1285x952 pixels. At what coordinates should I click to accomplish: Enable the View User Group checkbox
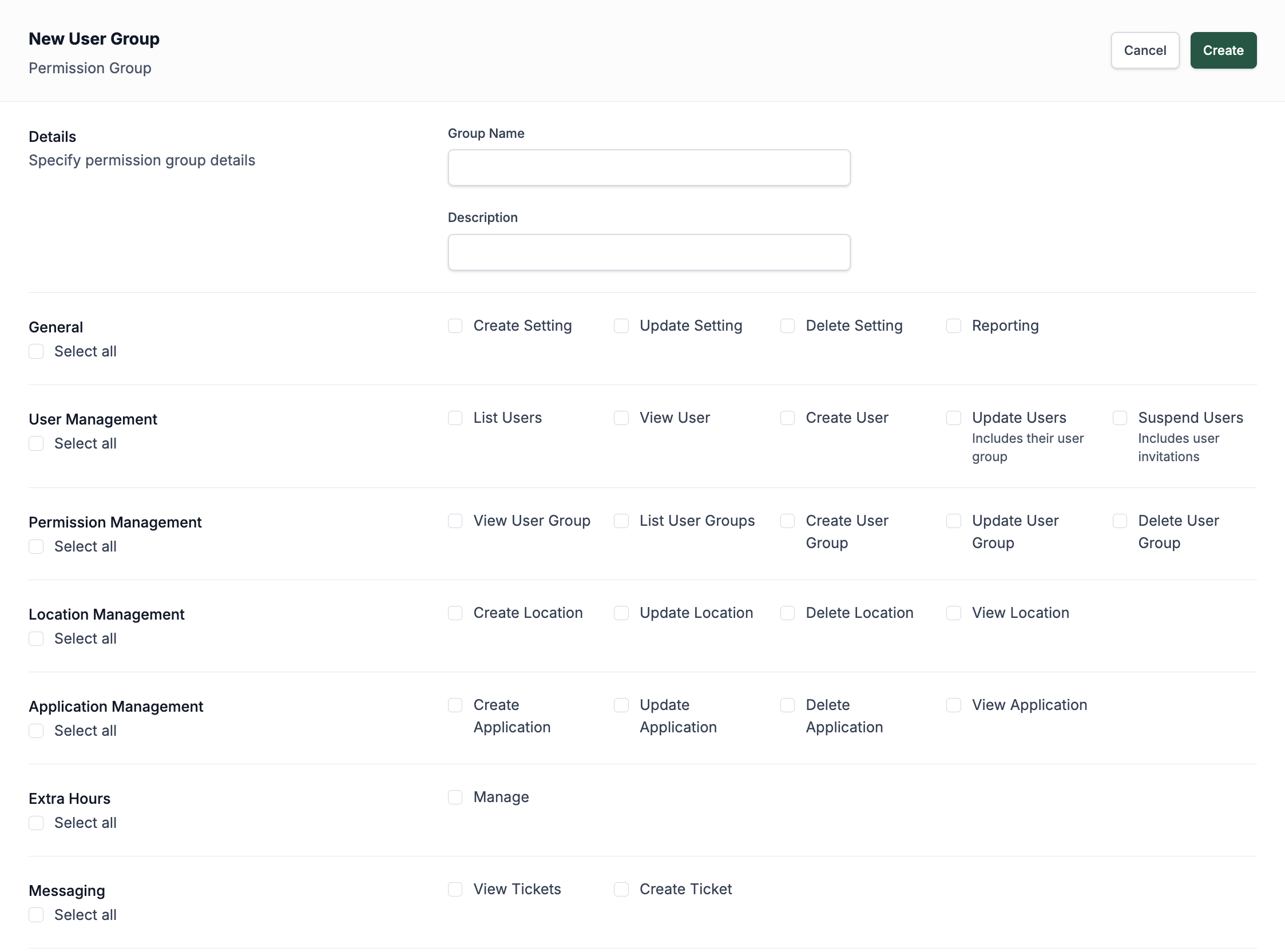tap(455, 521)
